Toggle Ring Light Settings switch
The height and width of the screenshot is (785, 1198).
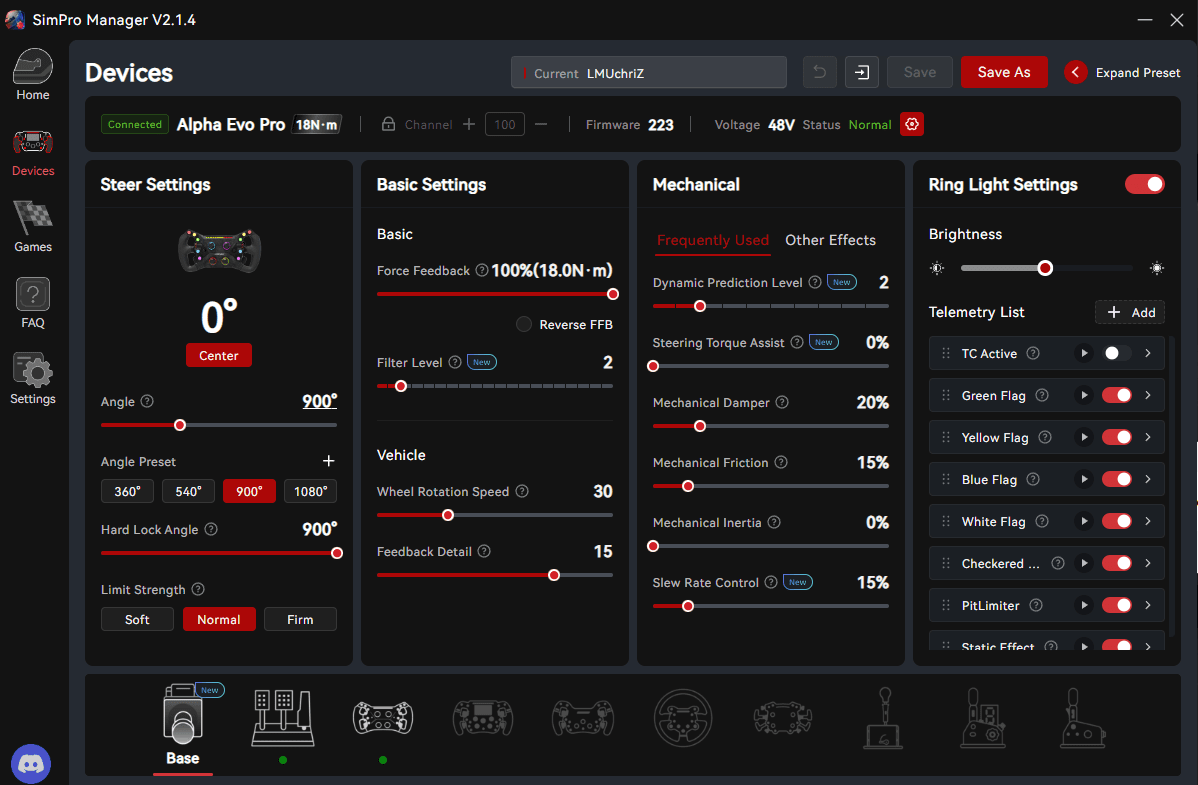click(x=1145, y=184)
